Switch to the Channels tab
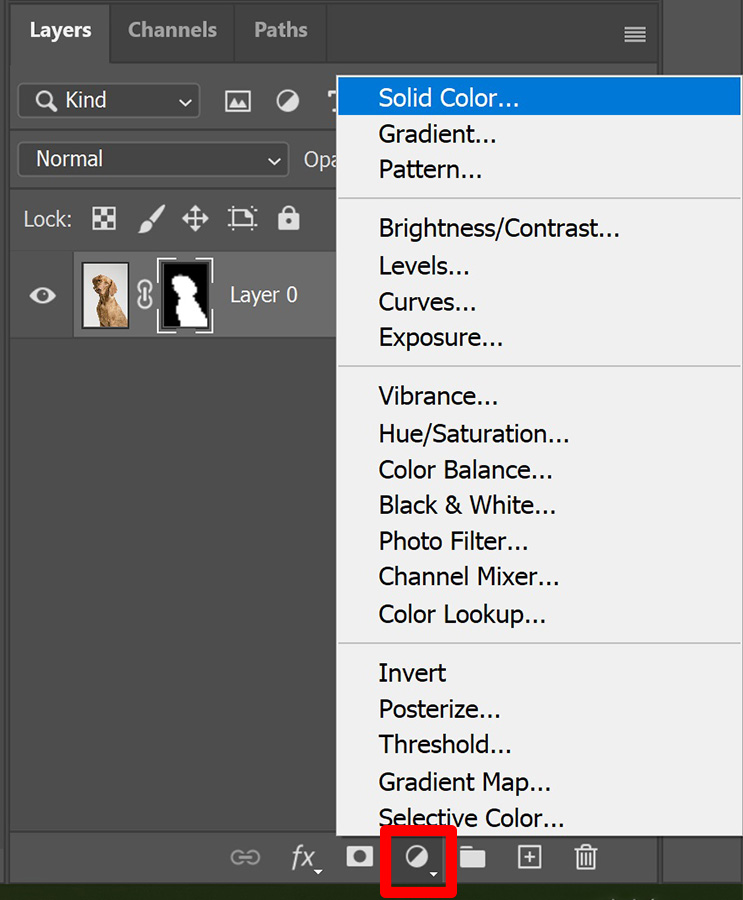 pos(172,30)
